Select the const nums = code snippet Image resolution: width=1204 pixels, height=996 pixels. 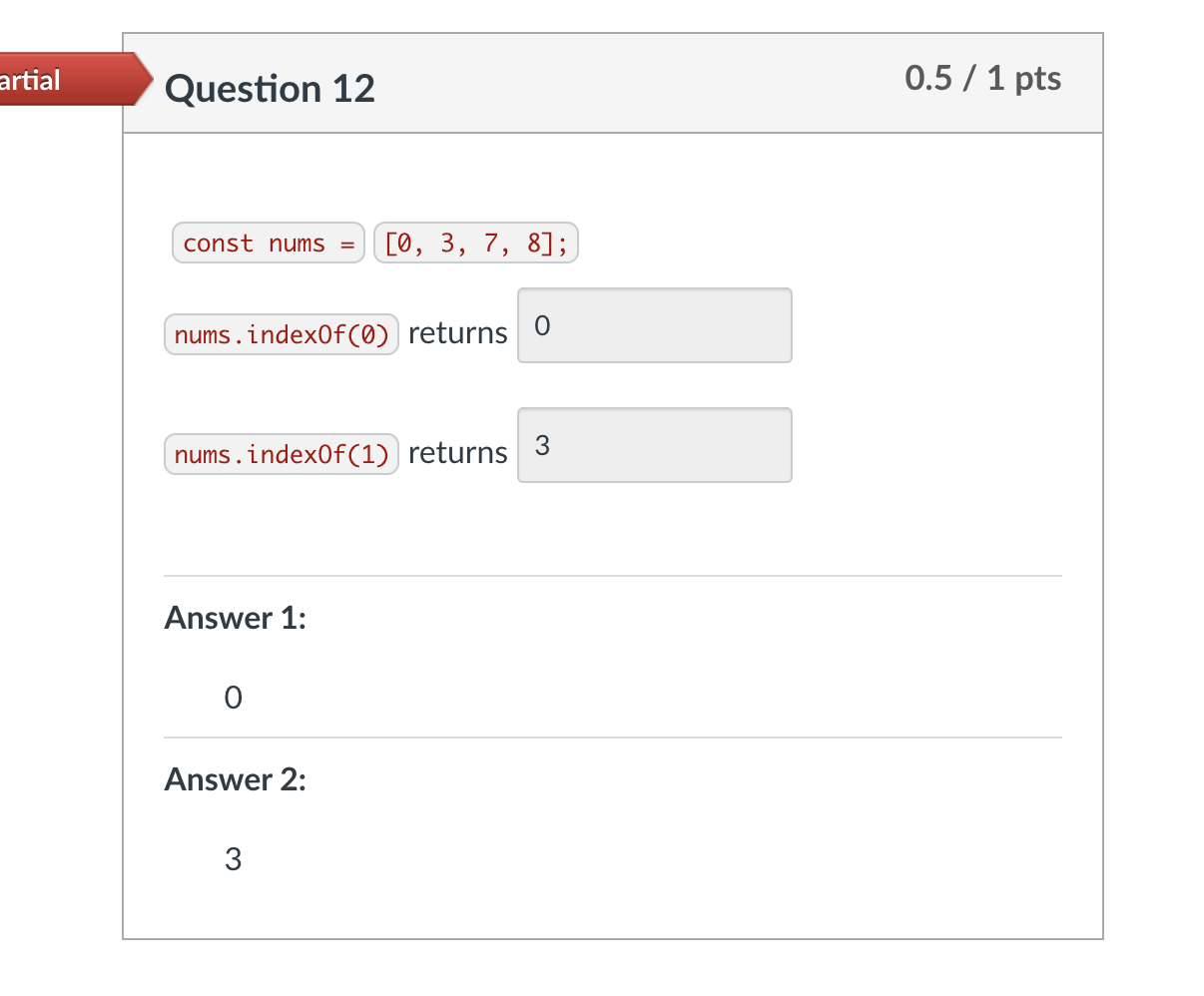268,243
